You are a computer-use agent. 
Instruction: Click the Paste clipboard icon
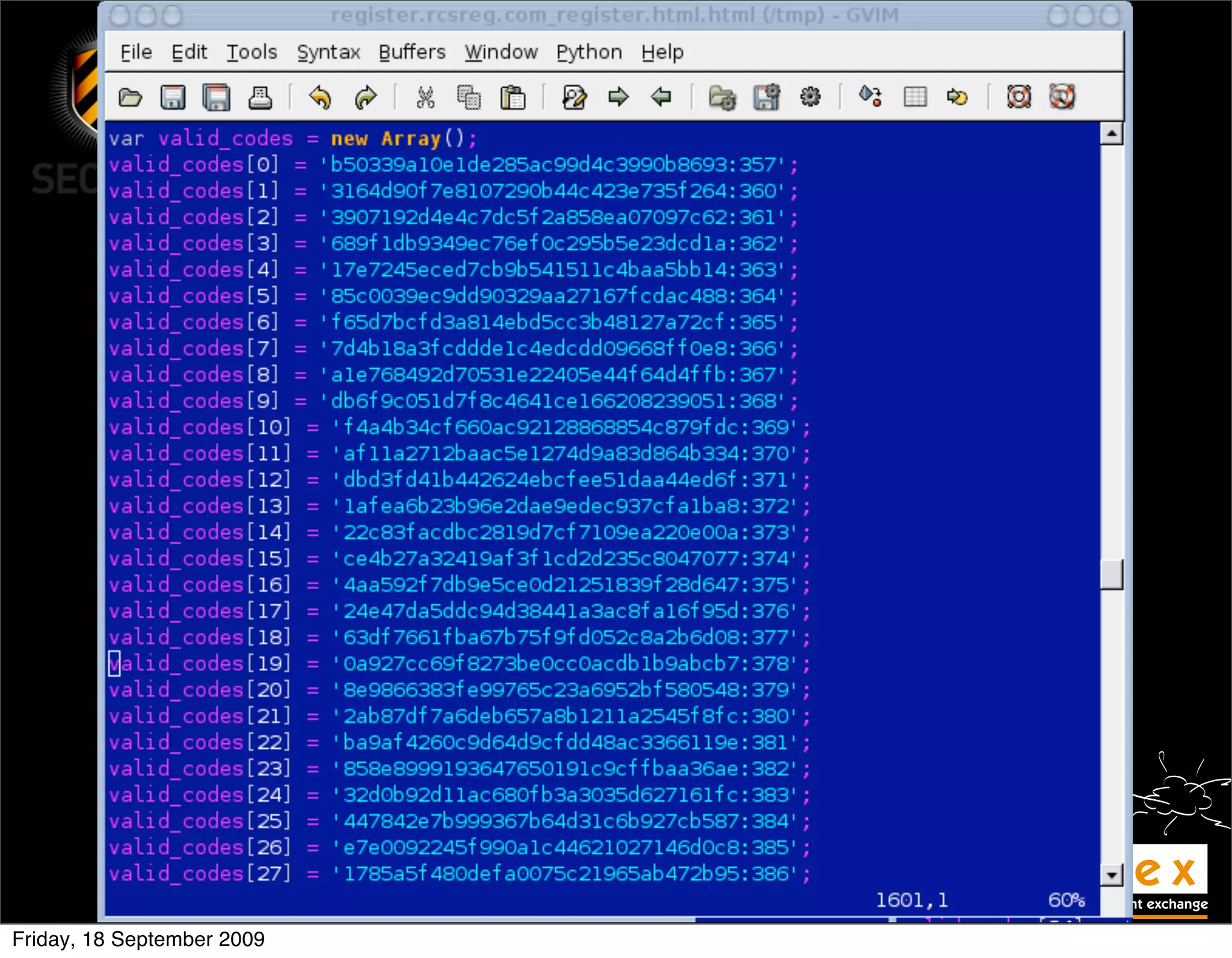click(513, 97)
